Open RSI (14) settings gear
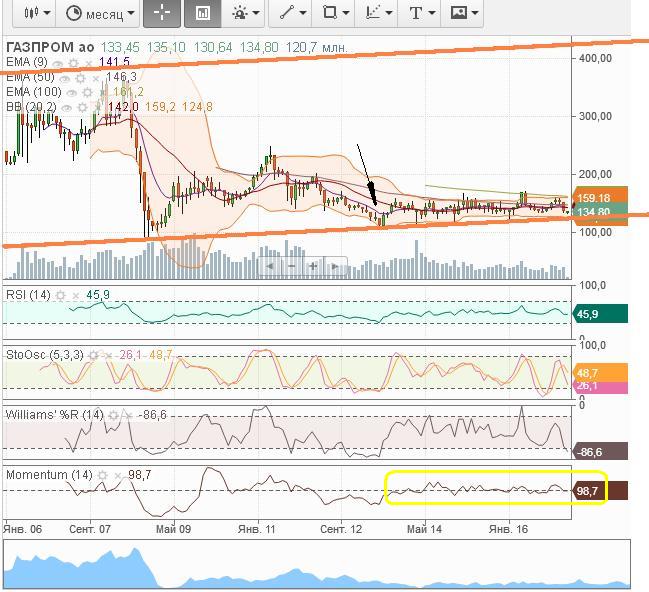 [x=61, y=296]
